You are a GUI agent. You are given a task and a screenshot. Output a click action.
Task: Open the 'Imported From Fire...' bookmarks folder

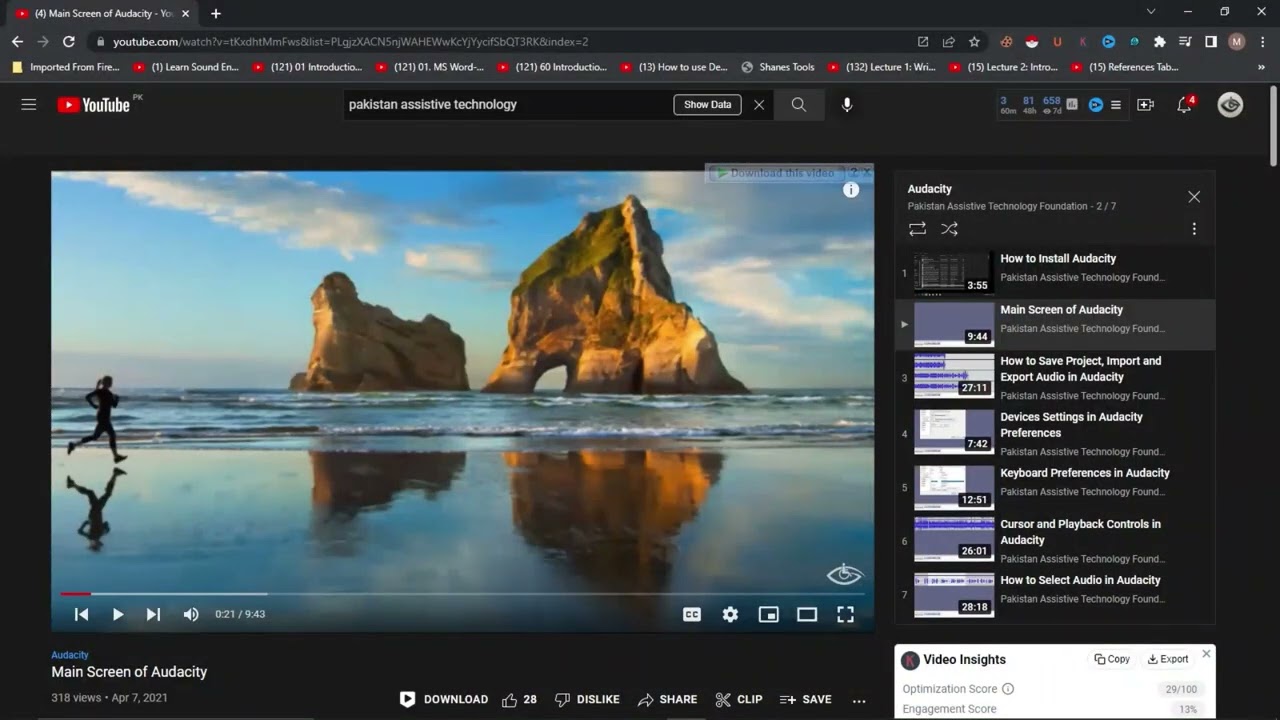click(x=65, y=67)
